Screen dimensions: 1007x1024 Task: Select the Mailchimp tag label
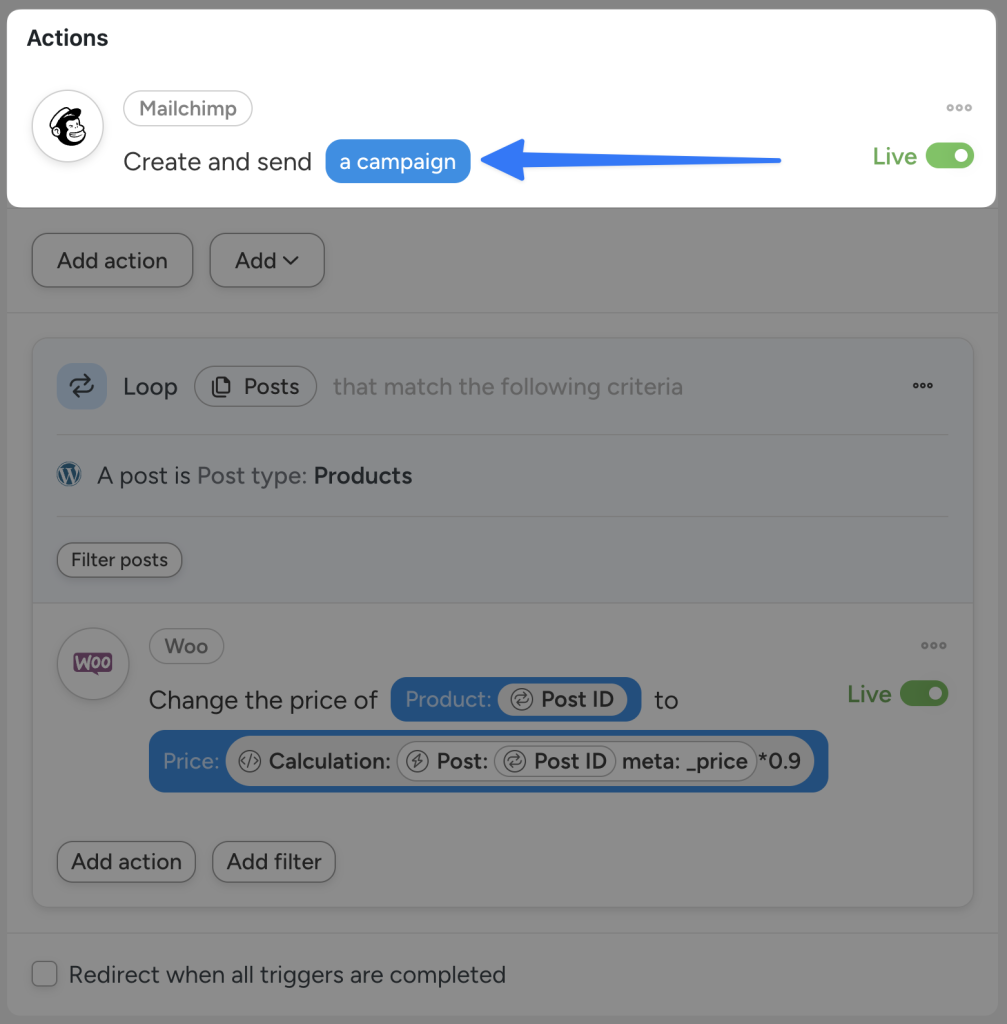[x=187, y=108]
